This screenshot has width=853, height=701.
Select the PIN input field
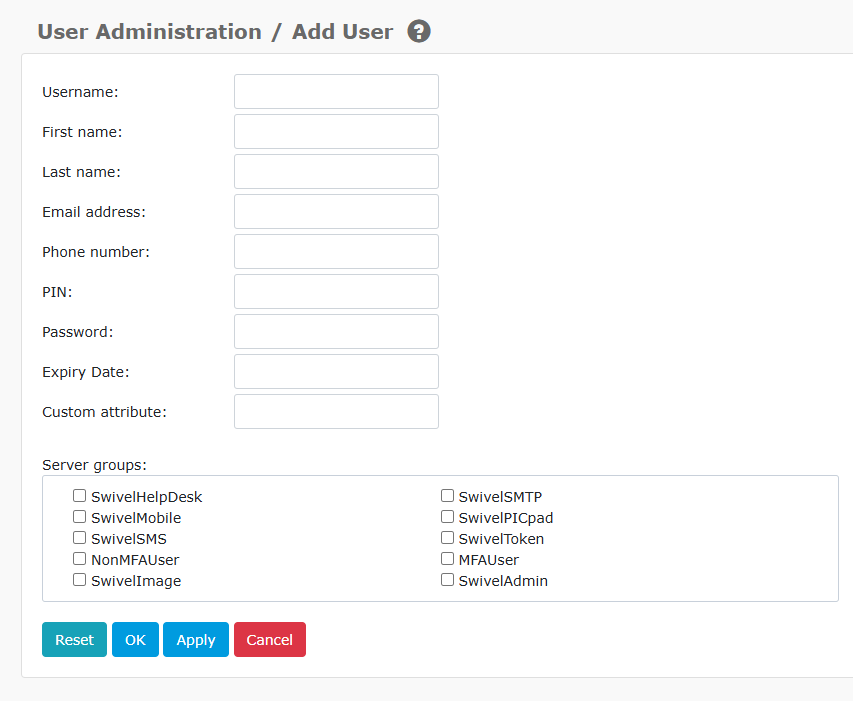tap(335, 291)
